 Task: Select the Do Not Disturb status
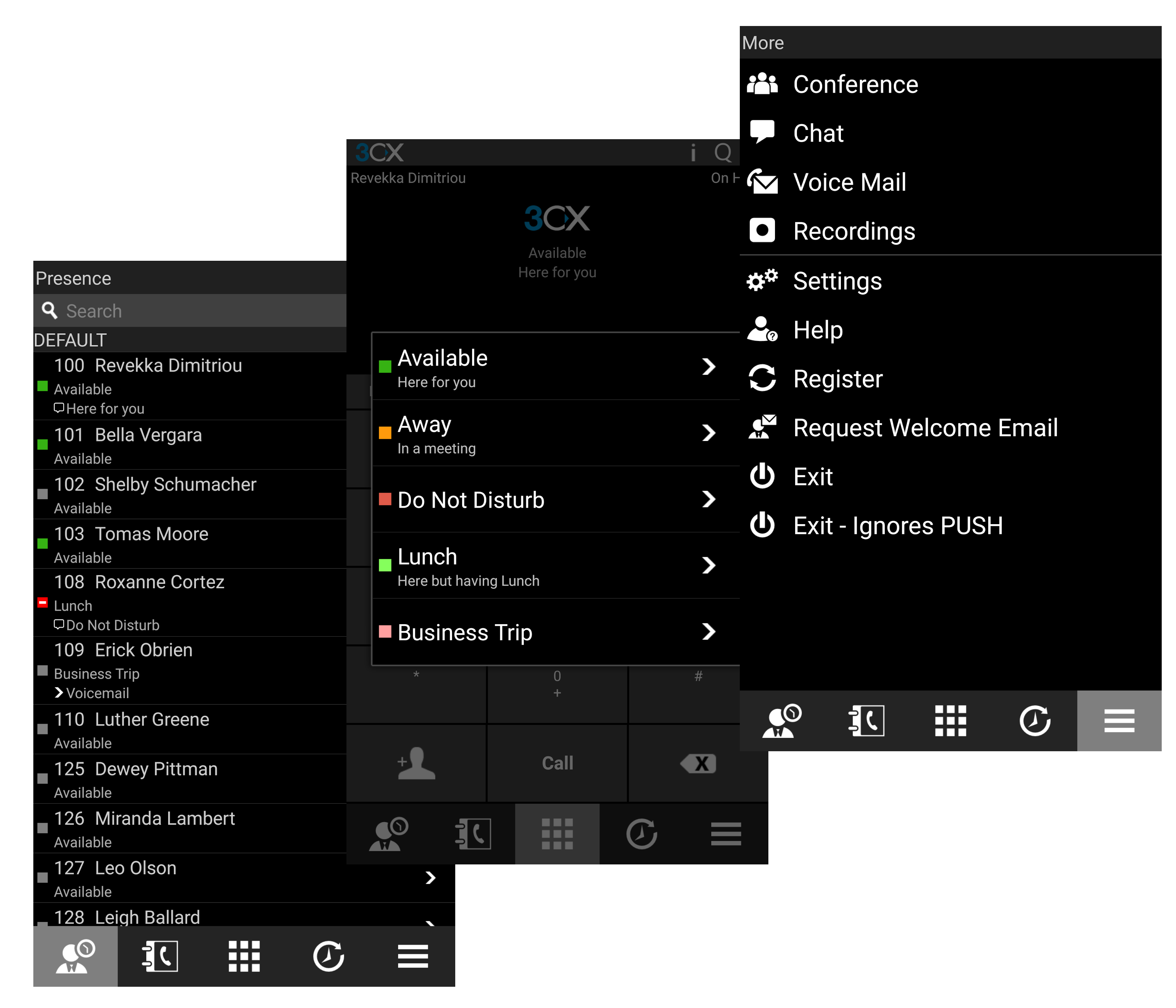tap(556, 500)
